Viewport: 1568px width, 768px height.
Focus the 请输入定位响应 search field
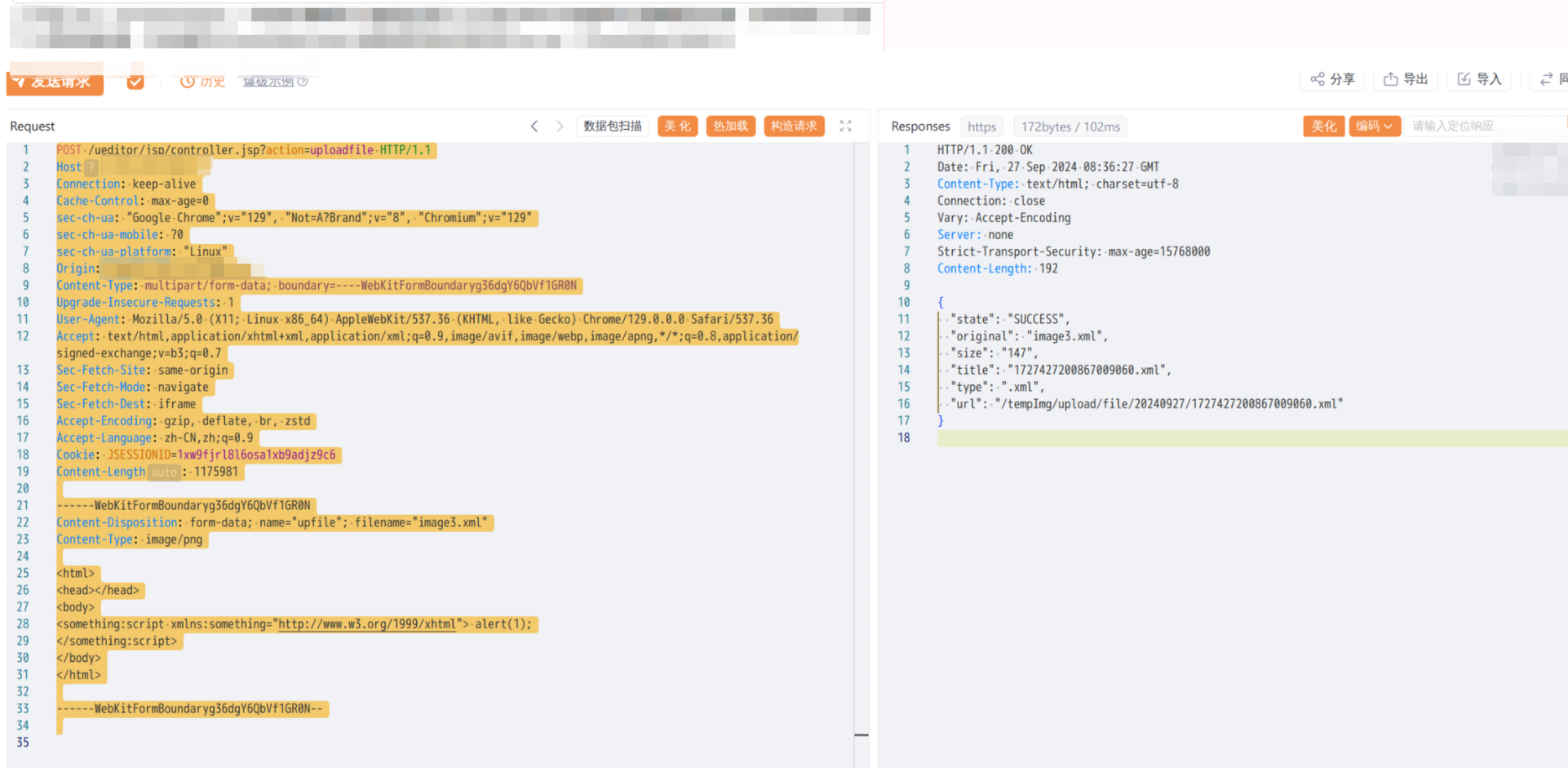click(1485, 127)
